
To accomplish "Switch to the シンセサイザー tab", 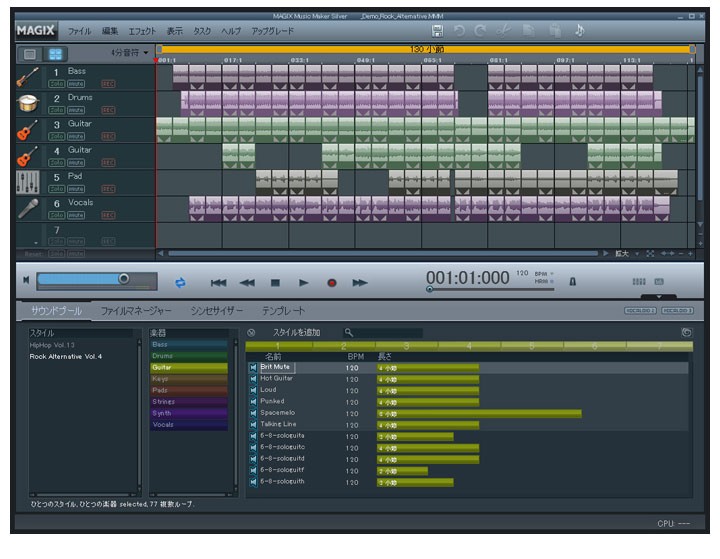I will coord(216,311).
